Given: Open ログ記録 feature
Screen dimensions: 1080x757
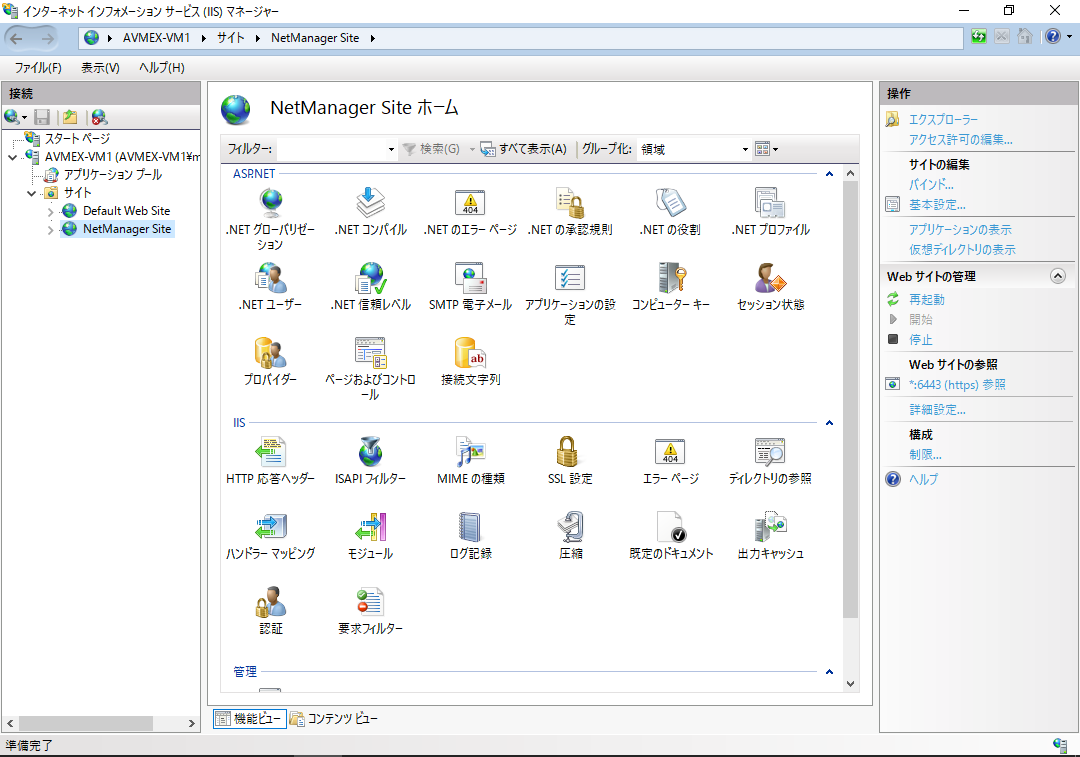Looking at the screenshot, I should 470,536.
